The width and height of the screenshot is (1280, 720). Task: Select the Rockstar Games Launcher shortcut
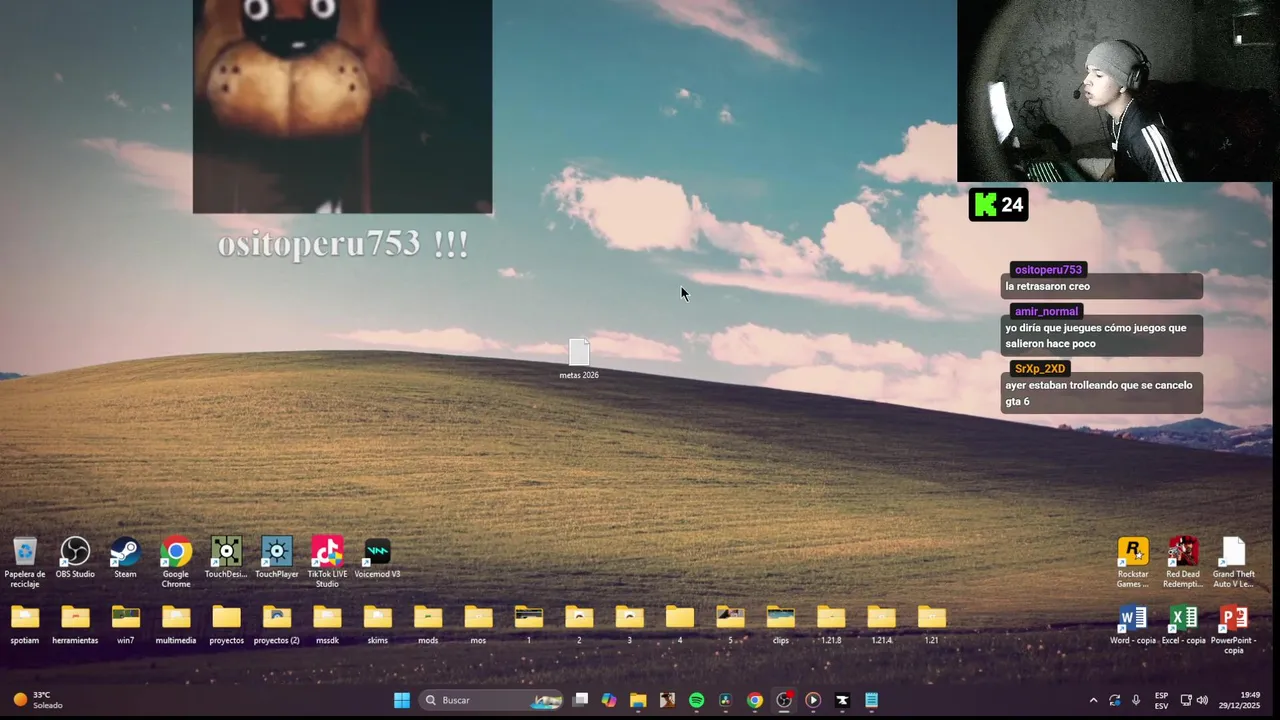click(1133, 562)
